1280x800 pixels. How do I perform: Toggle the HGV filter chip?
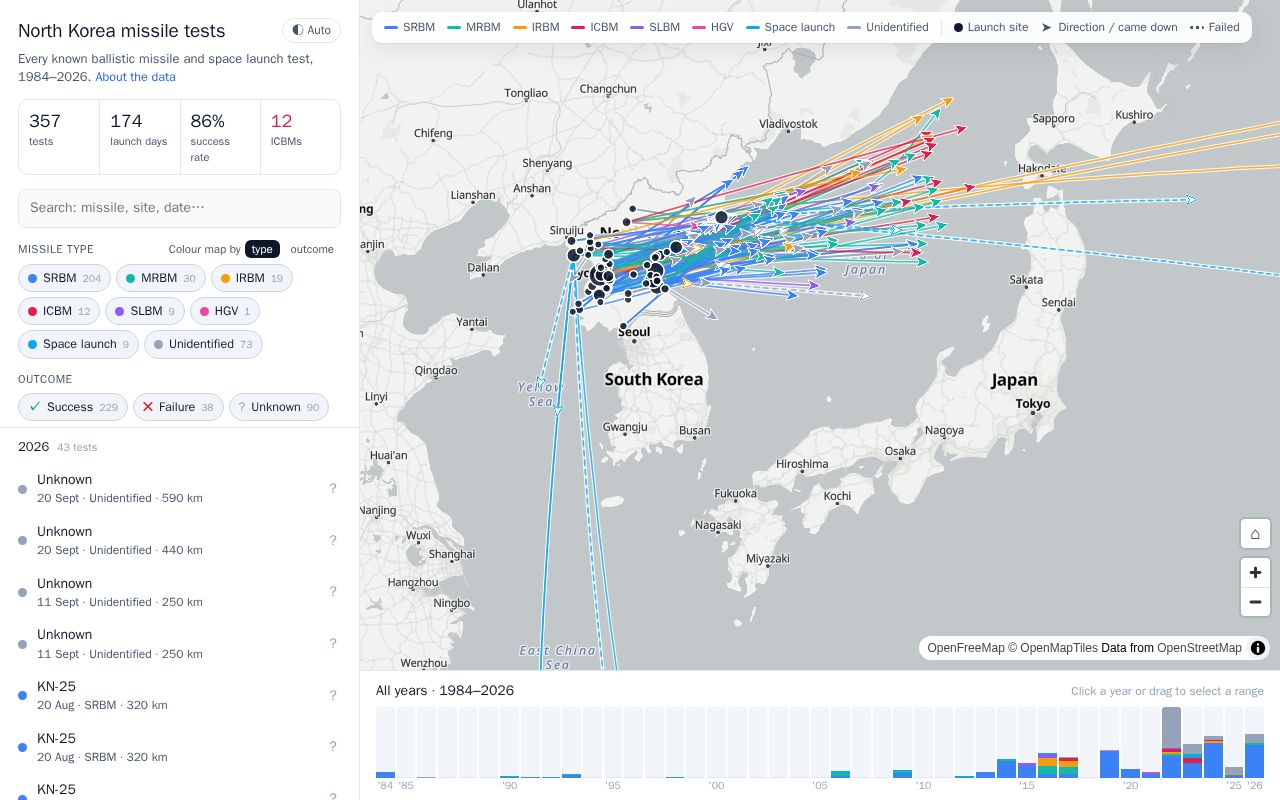click(225, 311)
